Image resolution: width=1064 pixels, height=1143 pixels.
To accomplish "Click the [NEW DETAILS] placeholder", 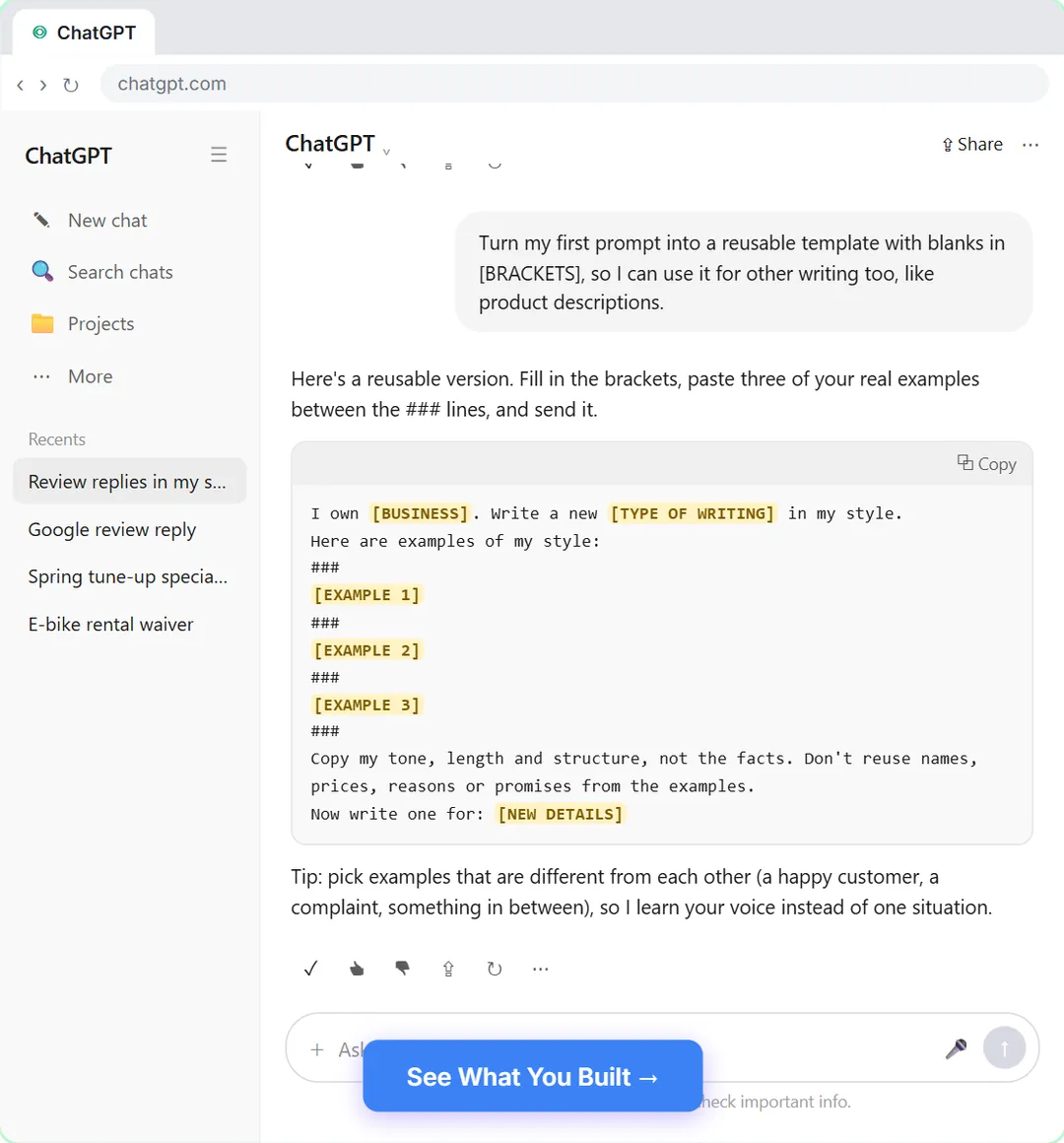I will [x=560, y=814].
